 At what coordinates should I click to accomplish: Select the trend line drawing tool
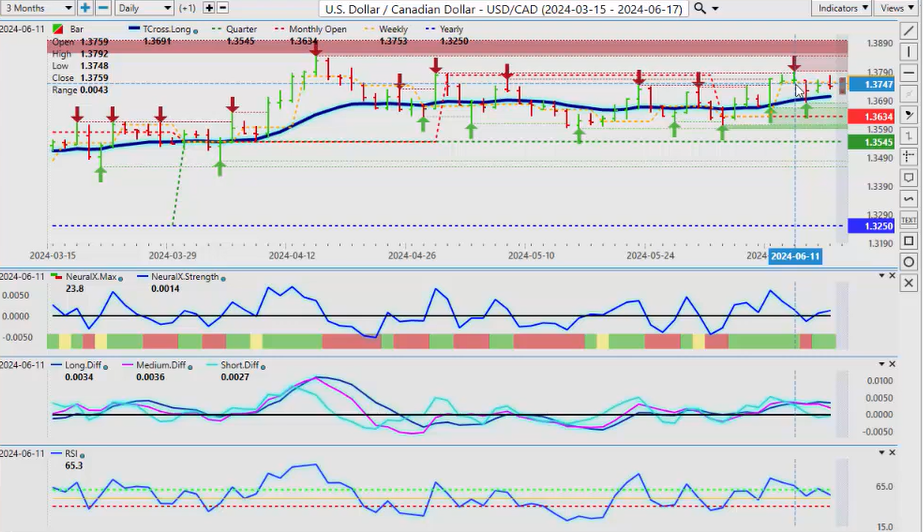tap(908, 31)
